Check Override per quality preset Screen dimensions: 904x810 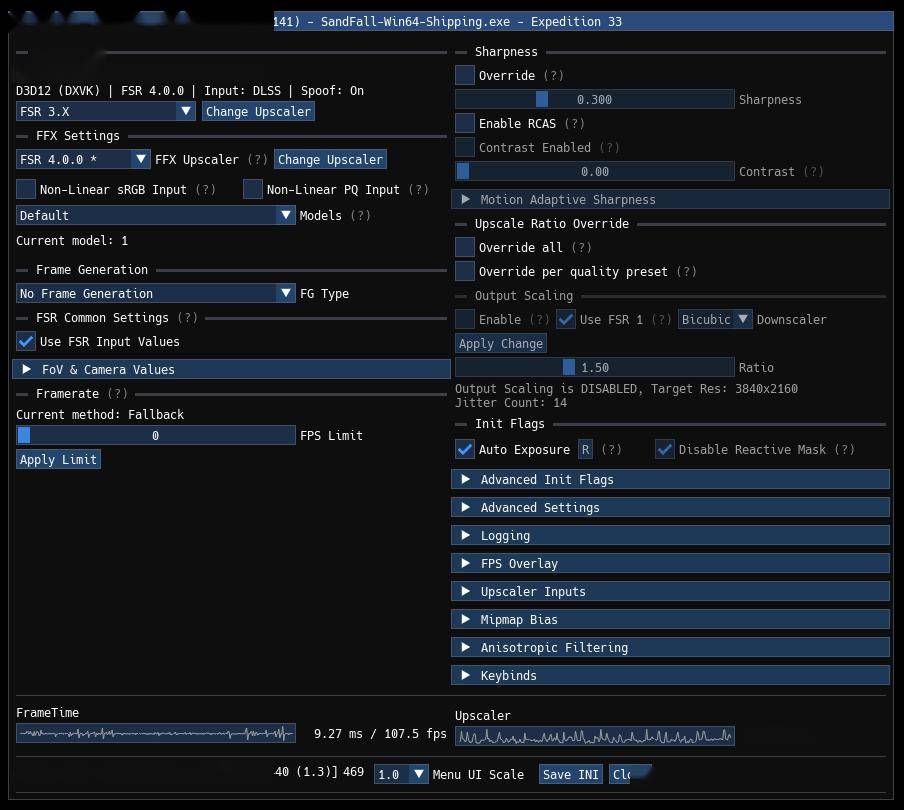465,271
